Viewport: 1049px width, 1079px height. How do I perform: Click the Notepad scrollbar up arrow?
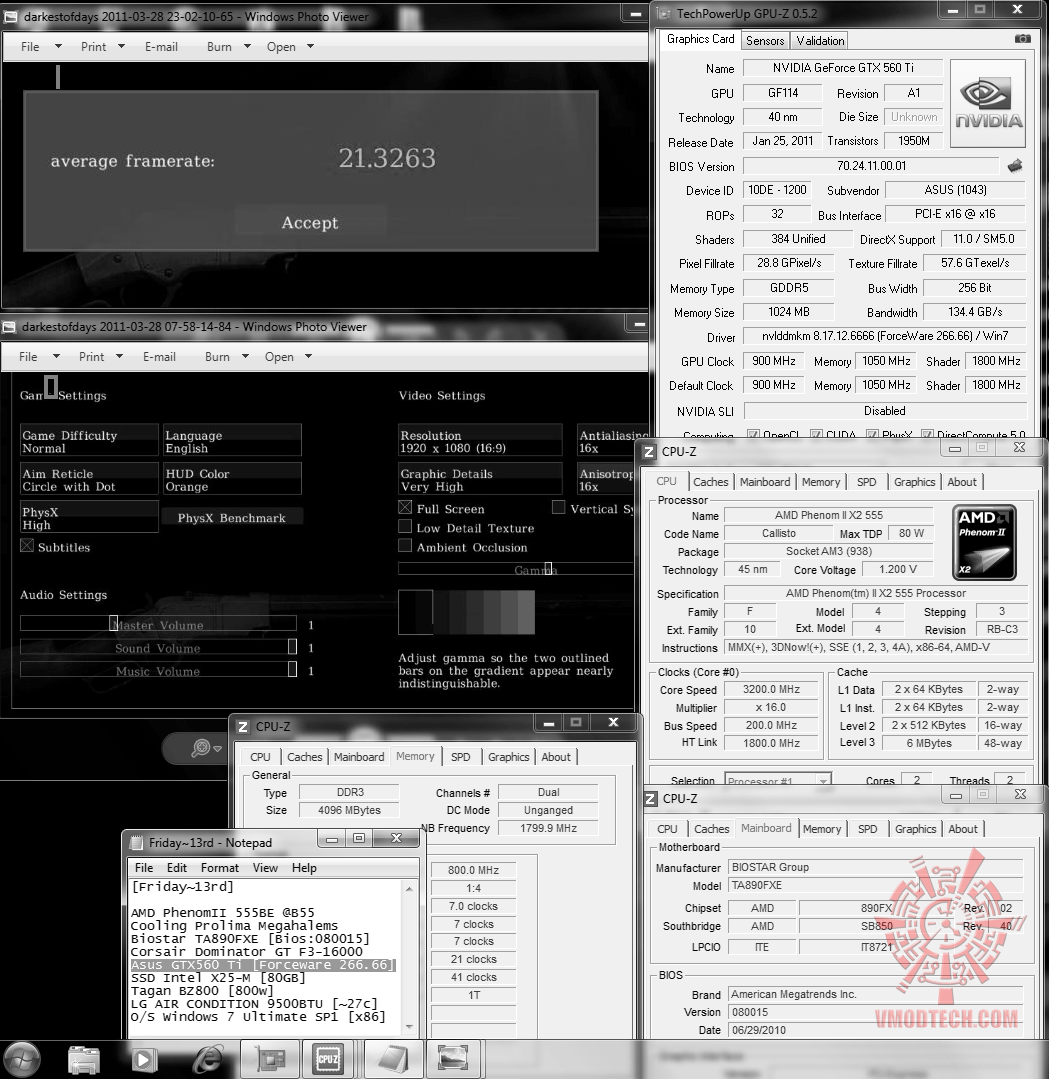tap(409, 888)
